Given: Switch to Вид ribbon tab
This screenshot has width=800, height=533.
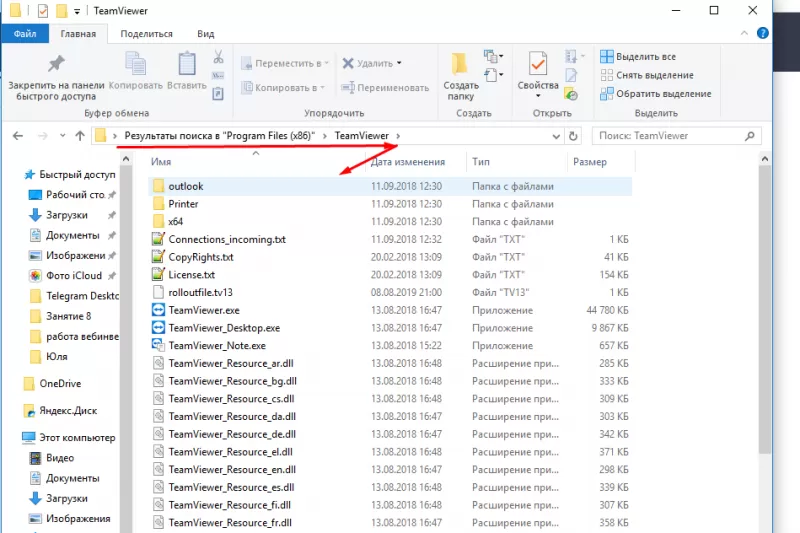Looking at the screenshot, I should (206, 34).
